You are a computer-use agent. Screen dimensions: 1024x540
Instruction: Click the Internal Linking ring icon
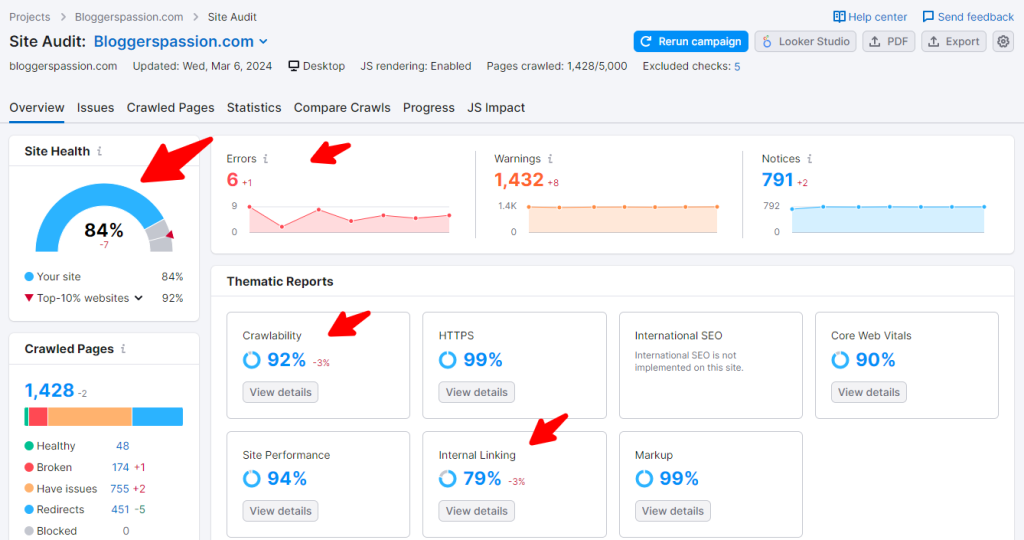447,479
